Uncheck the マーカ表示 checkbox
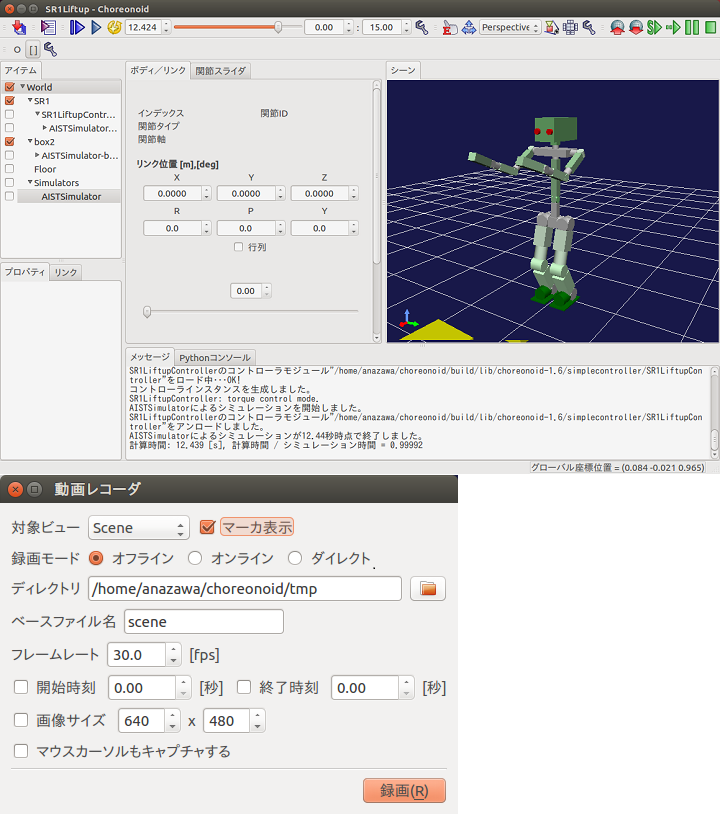Image resolution: width=720 pixels, height=814 pixels. click(208, 527)
